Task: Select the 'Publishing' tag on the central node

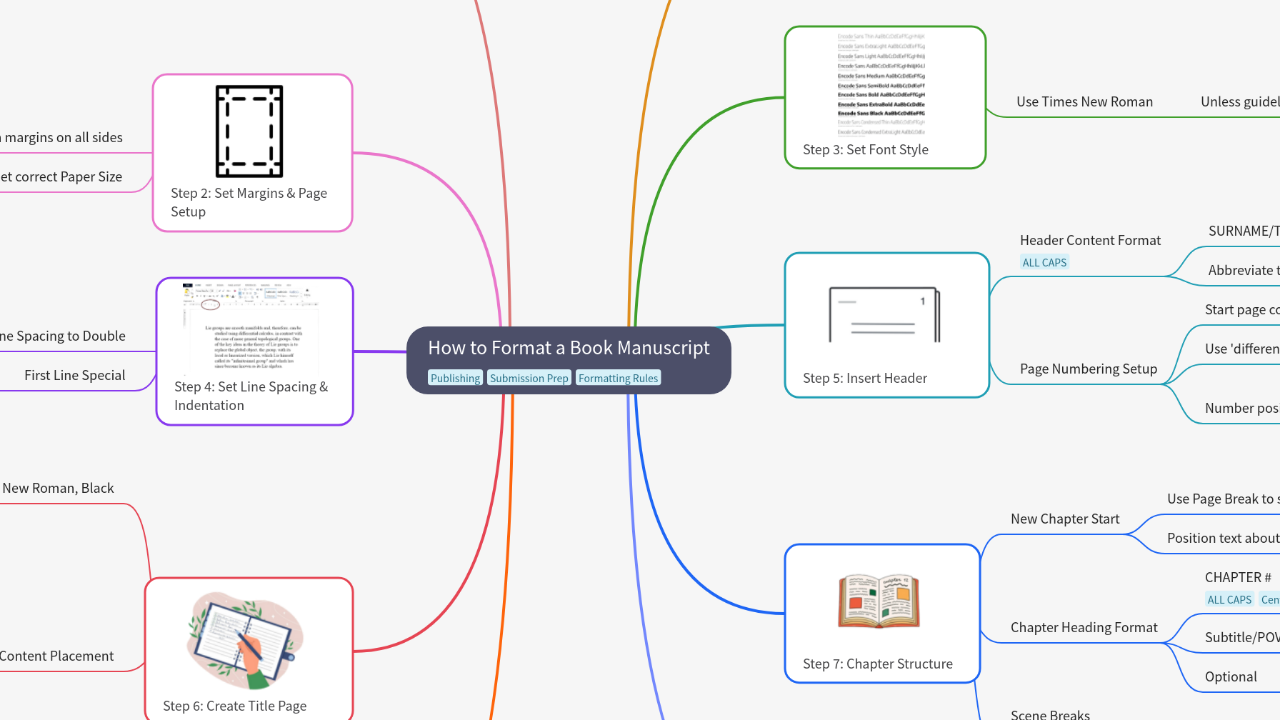Action: tap(455, 377)
